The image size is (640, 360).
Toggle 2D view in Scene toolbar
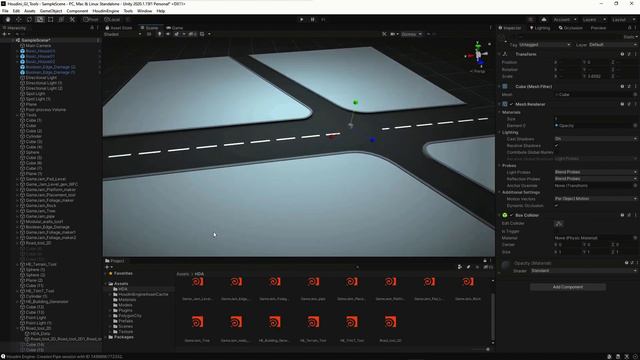pyautogui.click(x=149, y=34)
